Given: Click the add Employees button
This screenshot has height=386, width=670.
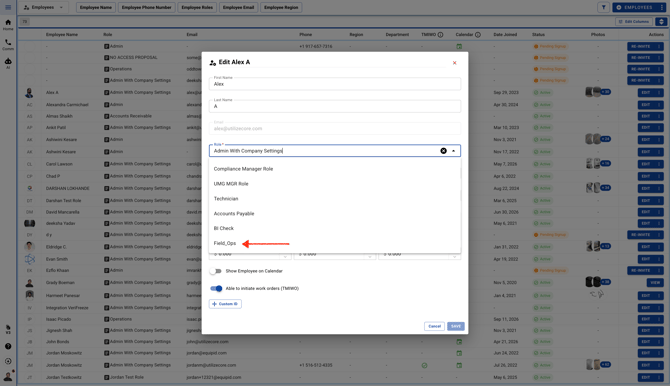Looking at the screenshot, I should [635, 7].
